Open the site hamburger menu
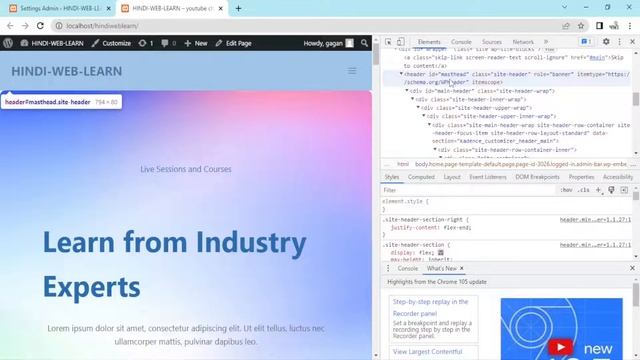The width and height of the screenshot is (640, 360). [352, 71]
